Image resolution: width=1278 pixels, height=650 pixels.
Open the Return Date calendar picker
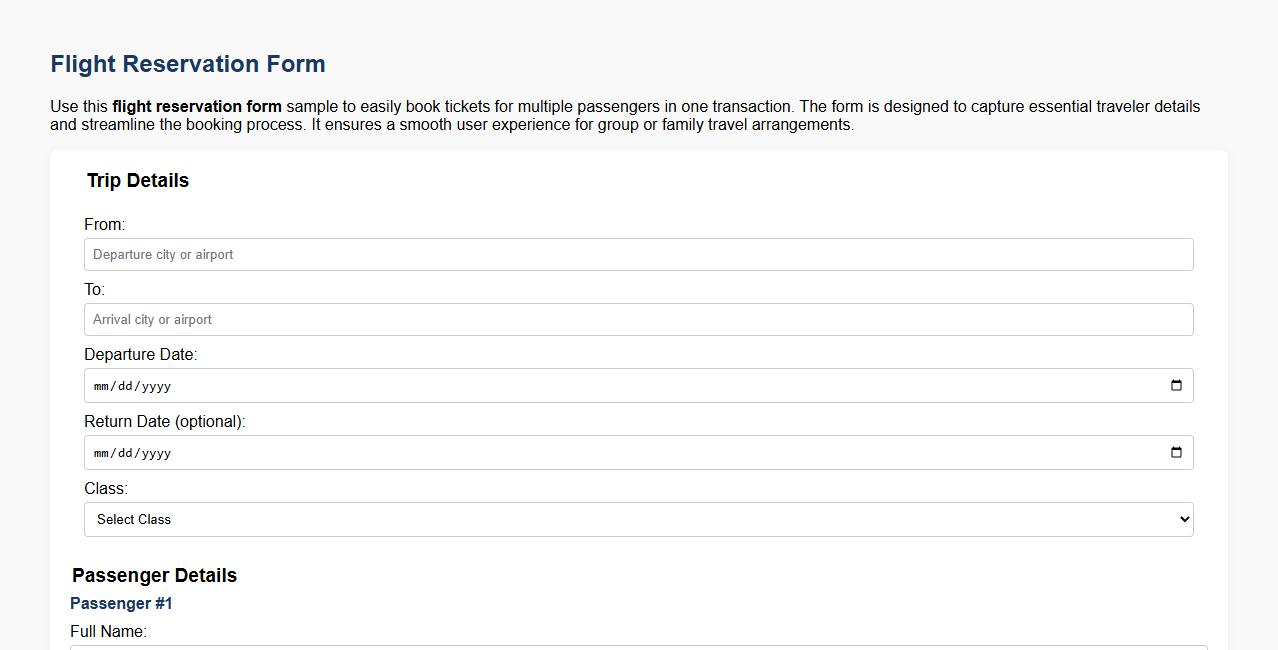[x=1176, y=452]
